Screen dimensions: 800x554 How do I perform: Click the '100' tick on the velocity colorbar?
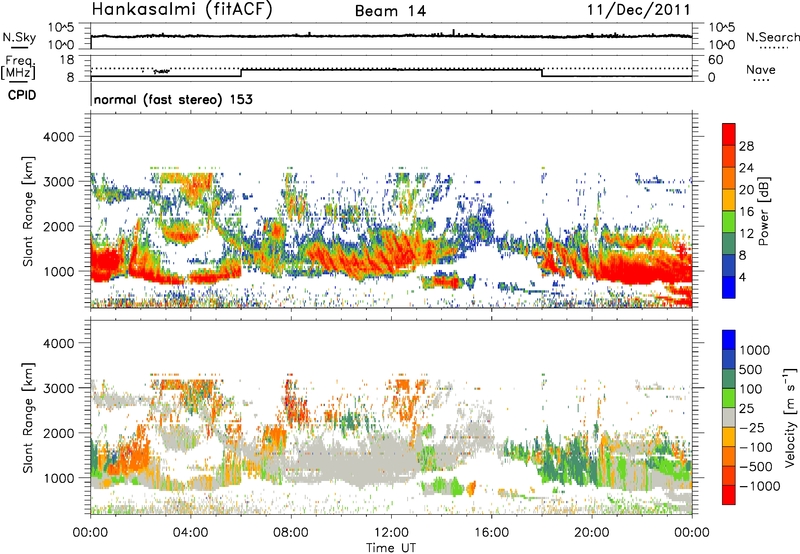(751, 389)
